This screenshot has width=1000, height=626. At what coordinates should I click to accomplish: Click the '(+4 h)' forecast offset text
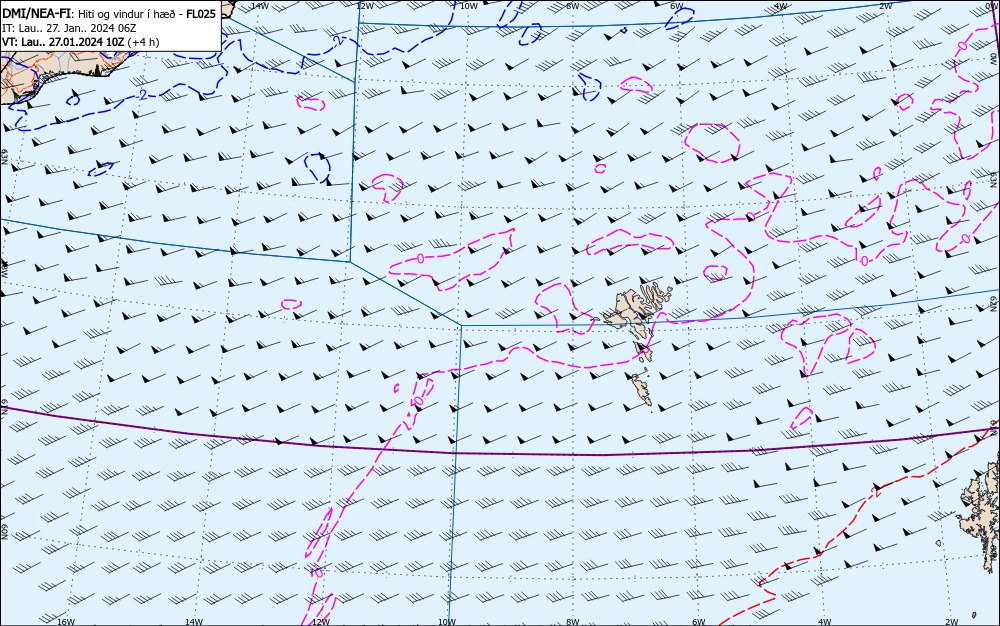(143, 42)
